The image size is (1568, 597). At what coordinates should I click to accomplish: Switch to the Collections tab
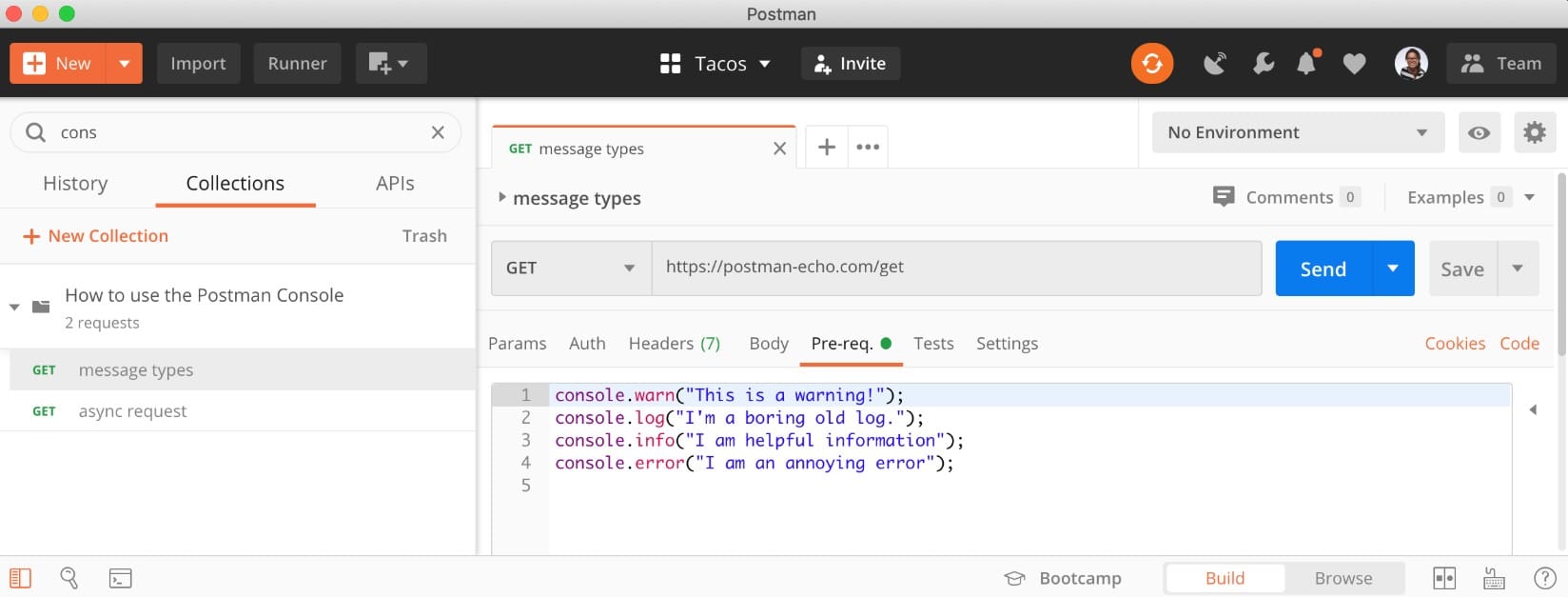tap(235, 184)
